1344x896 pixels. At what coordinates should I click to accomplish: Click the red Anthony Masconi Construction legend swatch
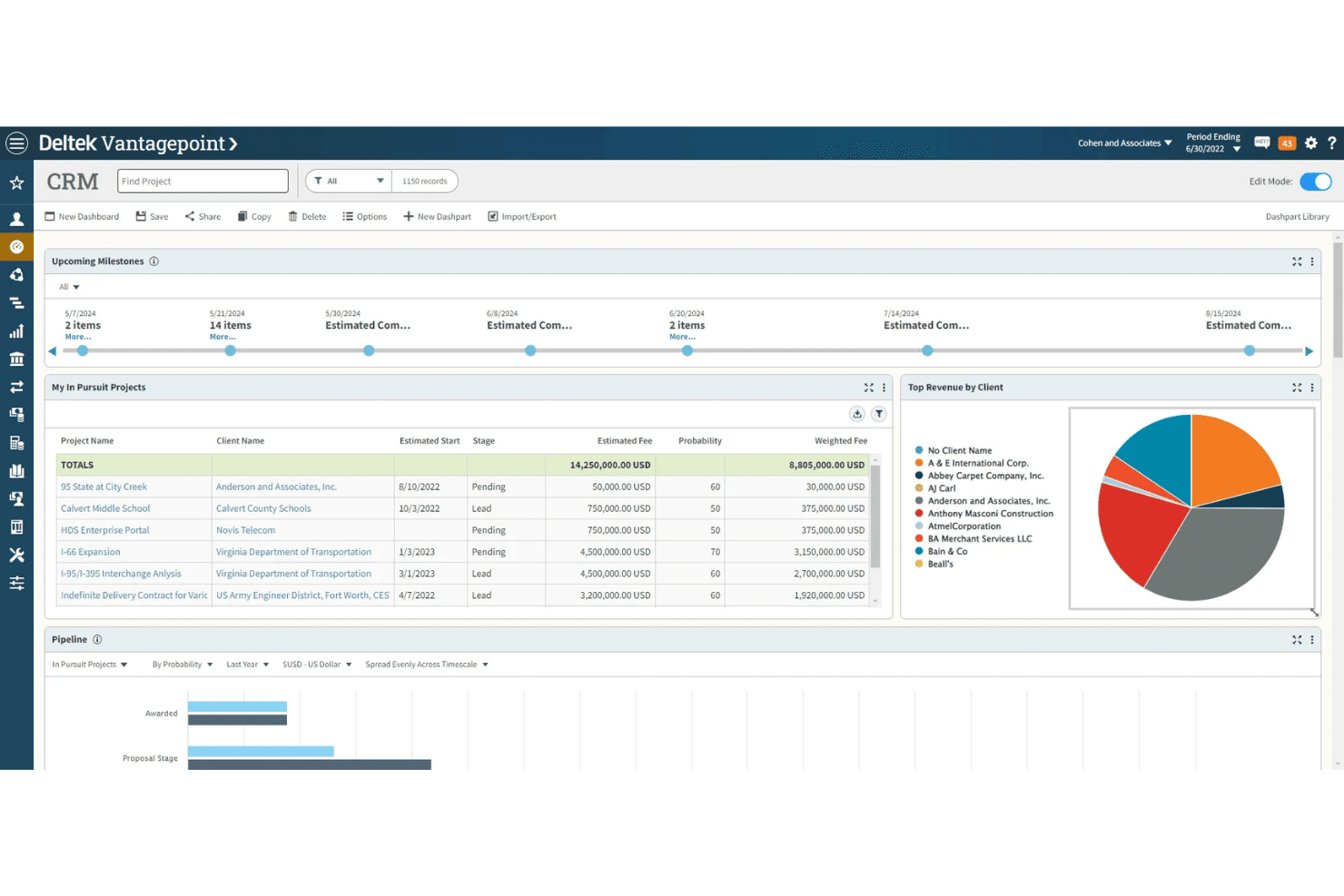919,514
